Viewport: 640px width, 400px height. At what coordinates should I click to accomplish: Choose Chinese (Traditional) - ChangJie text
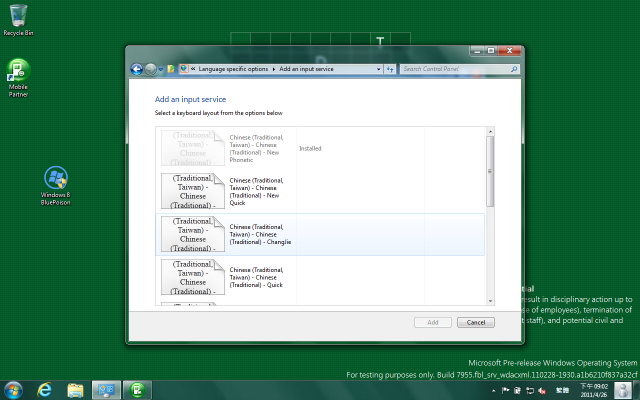pyautogui.click(x=260, y=234)
